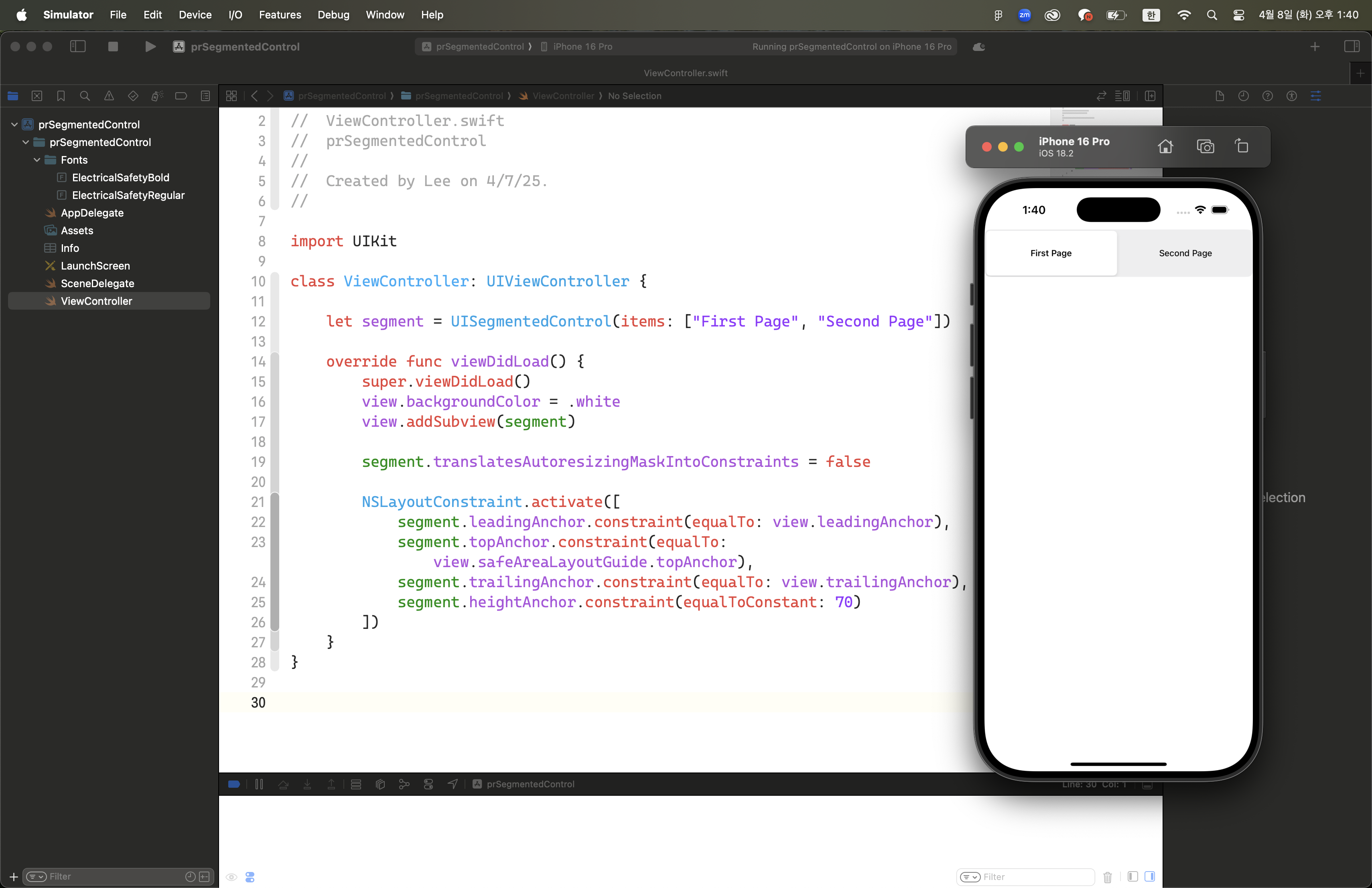Toggle the left navigator sidebar
1372x888 pixels.
coord(78,47)
